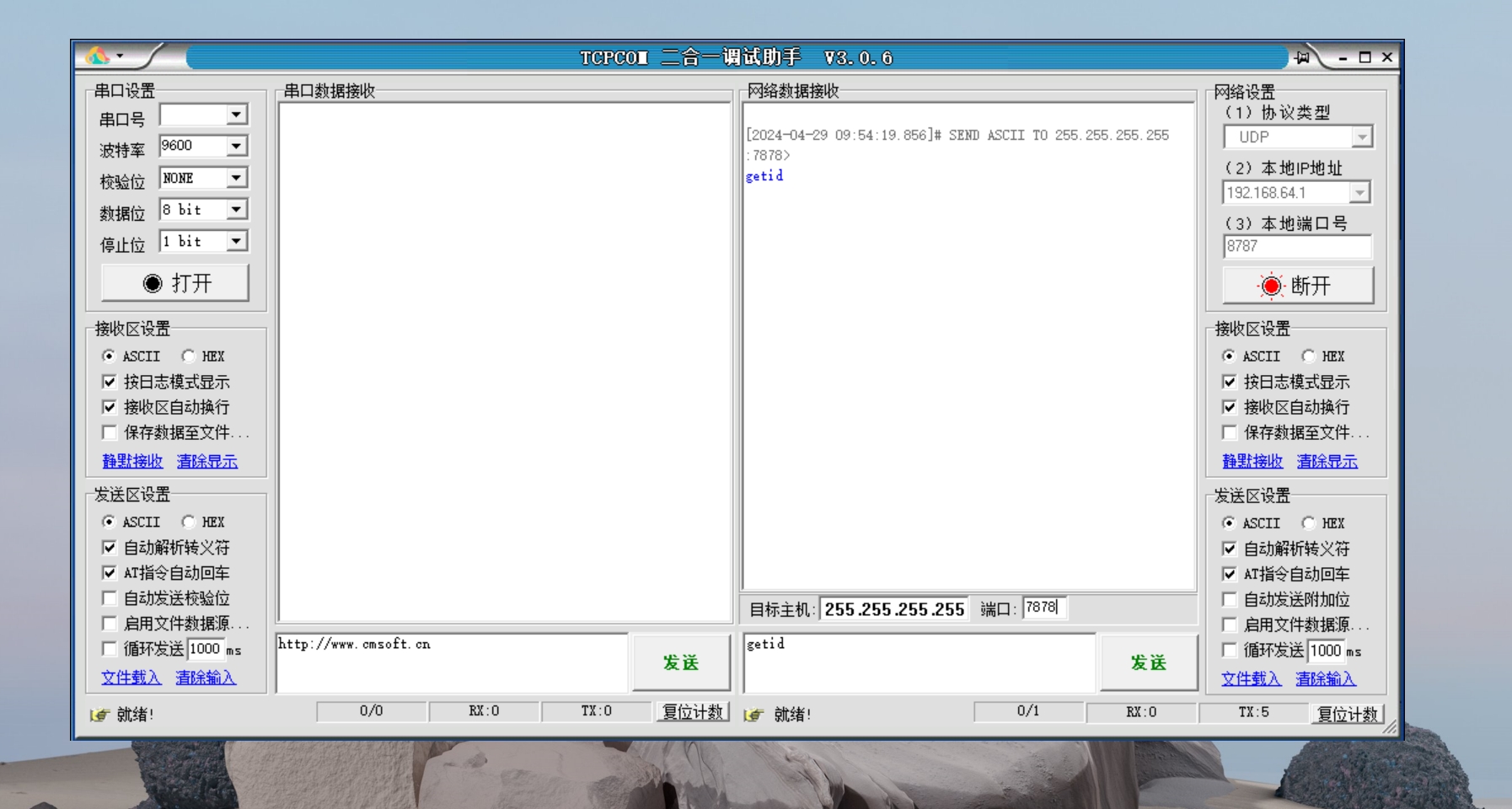Disable network AT指令自动回车 checkbox
This screenshot has height=809, width=1512.
[x=1230, y=575]
